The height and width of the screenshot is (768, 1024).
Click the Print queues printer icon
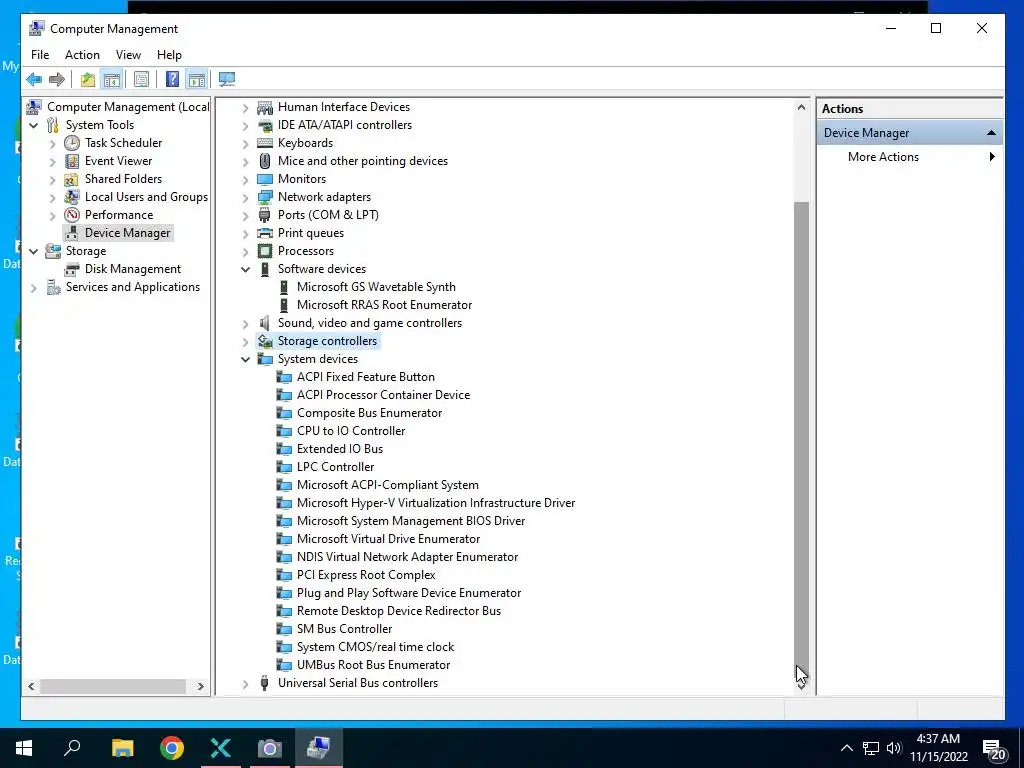tap(264, 233)
